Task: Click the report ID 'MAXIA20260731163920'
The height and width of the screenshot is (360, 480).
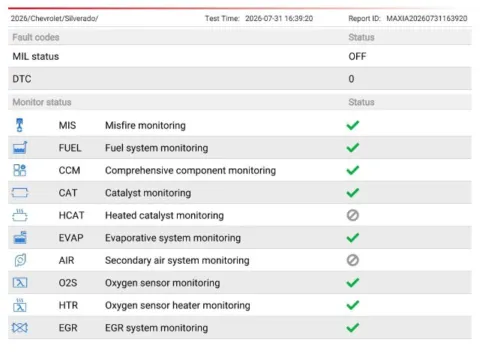Action: 427,18
